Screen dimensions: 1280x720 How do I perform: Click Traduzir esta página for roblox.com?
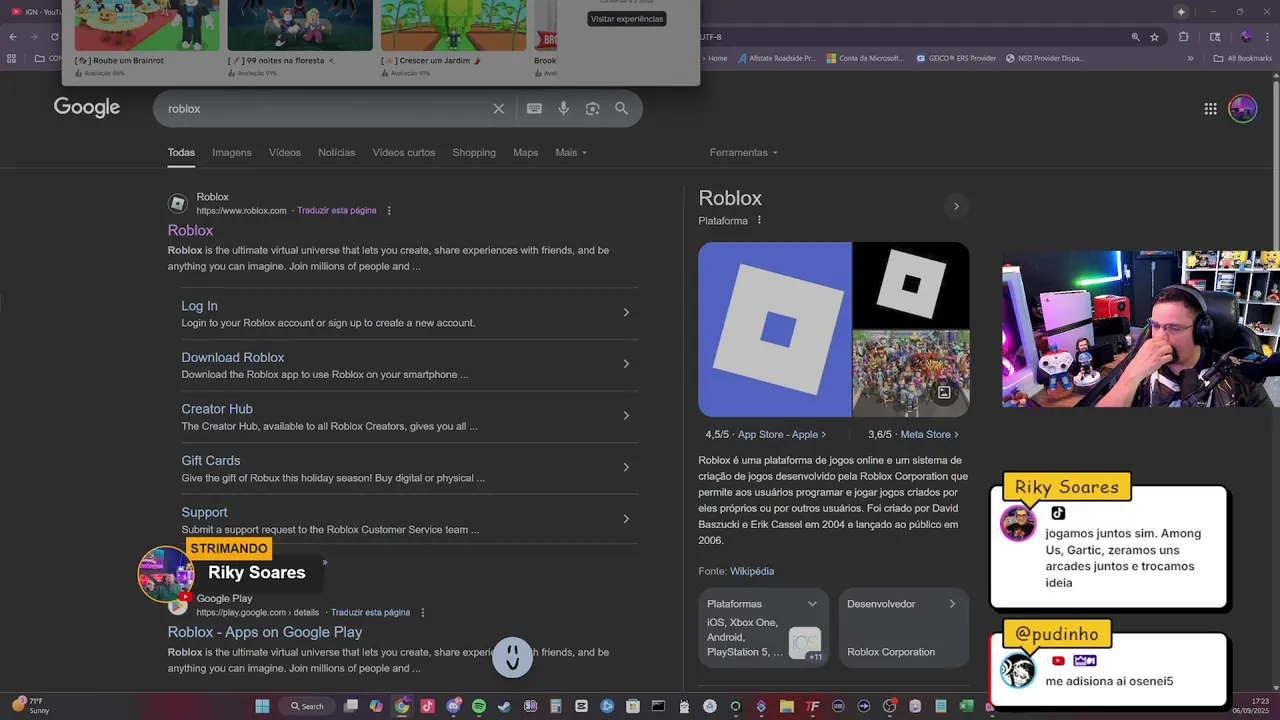pos(337,211)
